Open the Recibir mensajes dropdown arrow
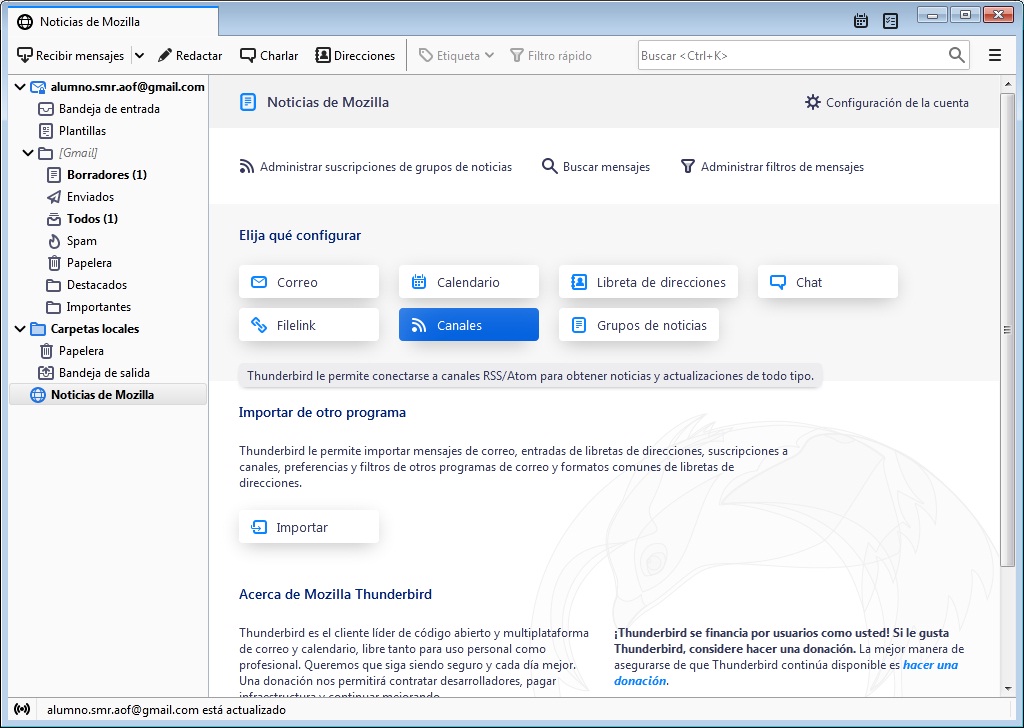1024x728 pixels. [x=139, y=55]
